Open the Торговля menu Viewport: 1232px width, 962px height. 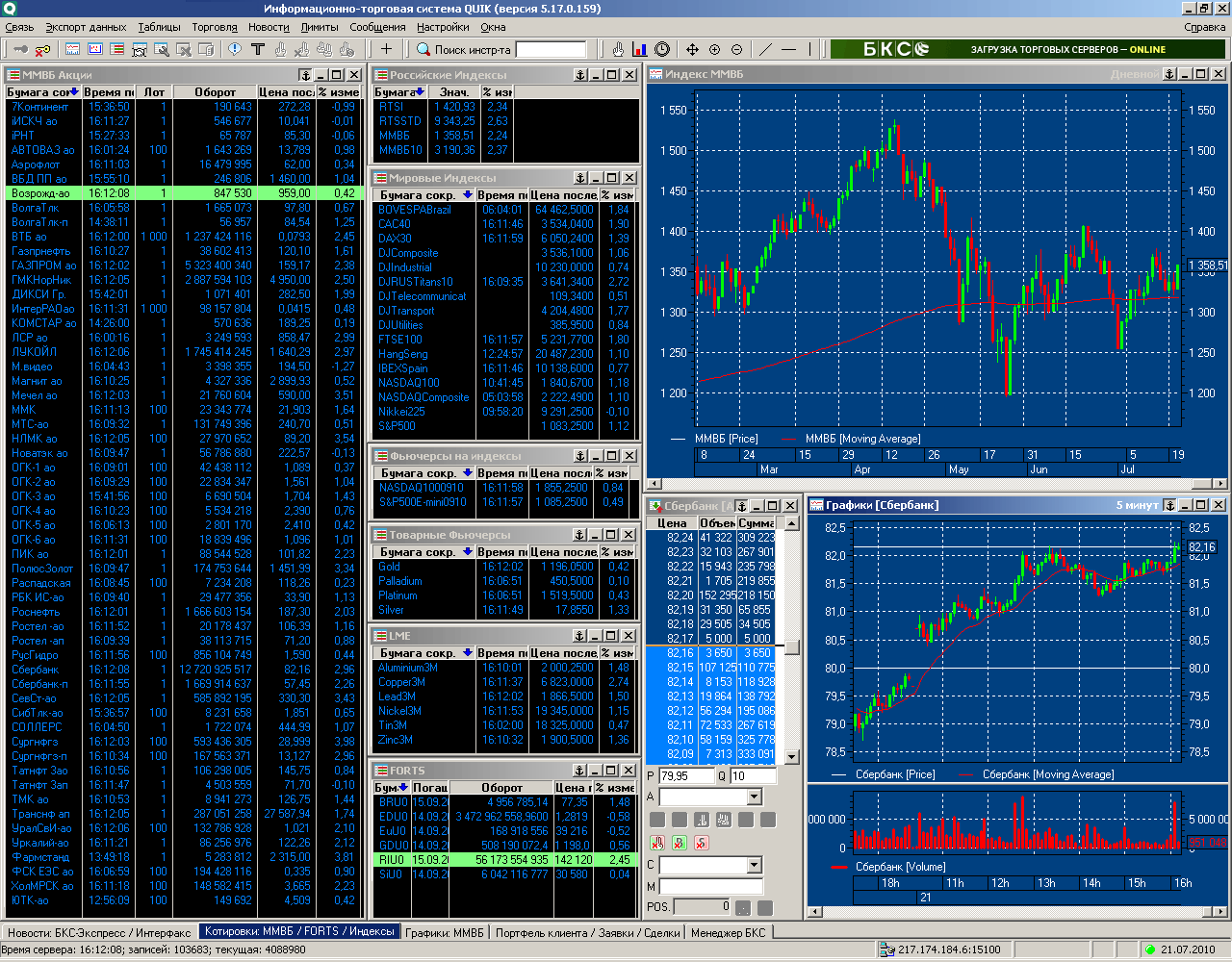pyautogui.click(x=215, y=27)
